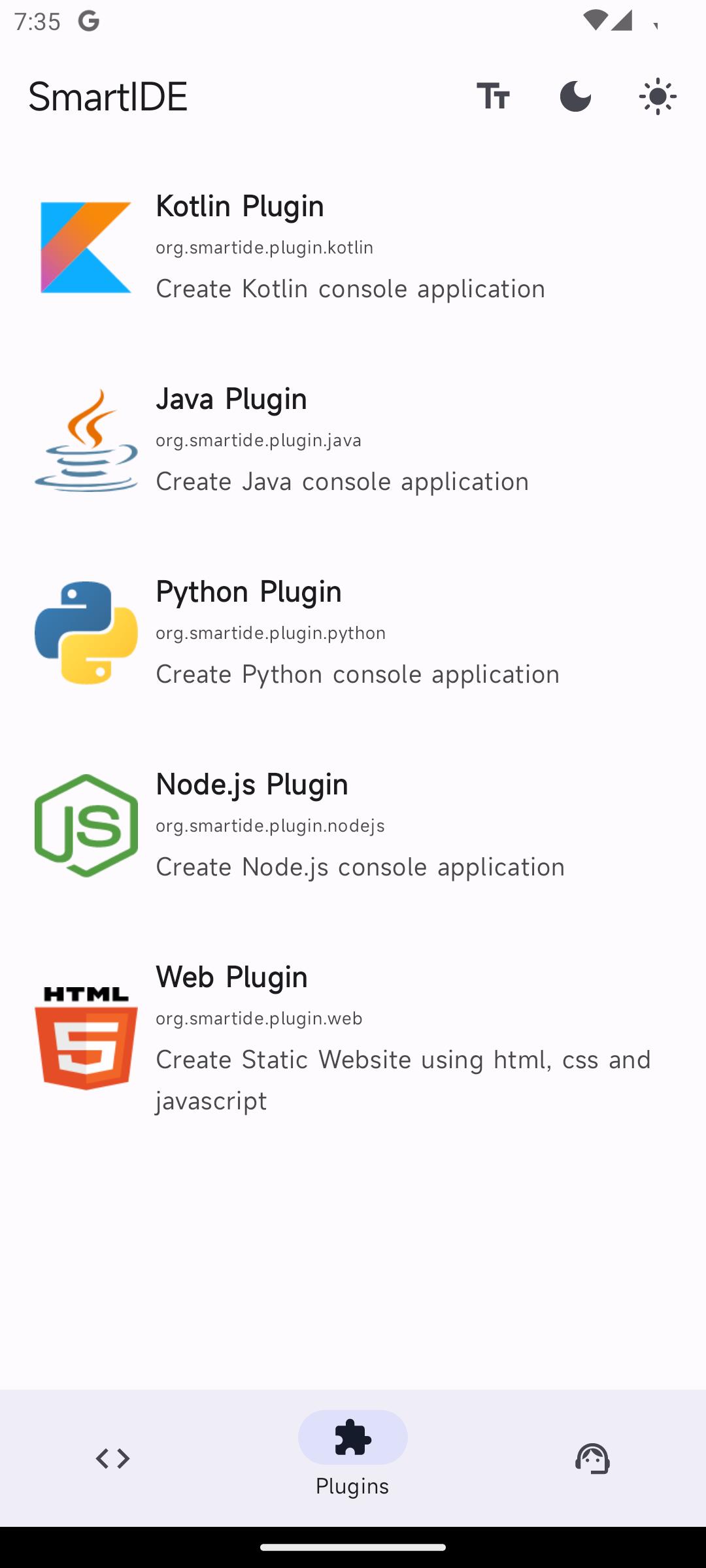Tap the Google G status bar icon
This screenshot has width=706, height=1568.
coord(89,22)
